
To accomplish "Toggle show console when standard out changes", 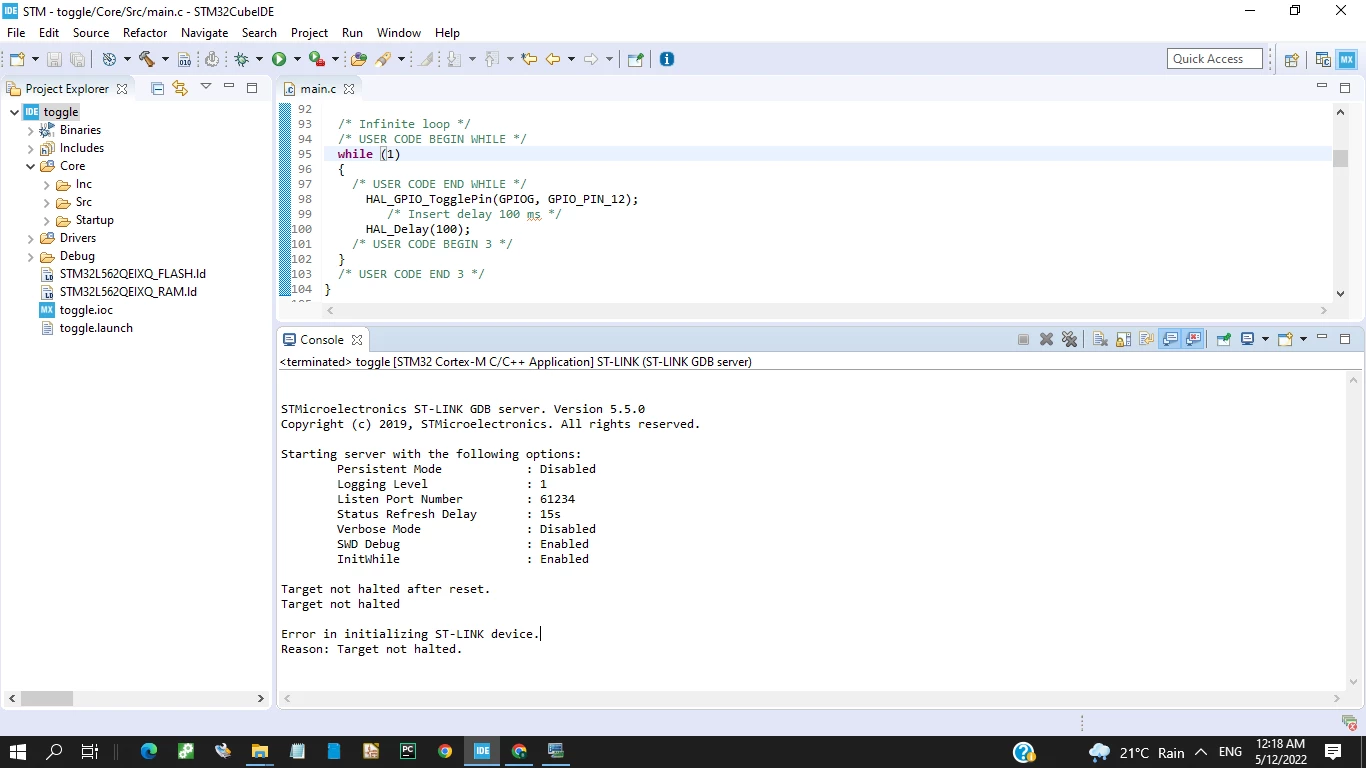I will click(1169, 339).
